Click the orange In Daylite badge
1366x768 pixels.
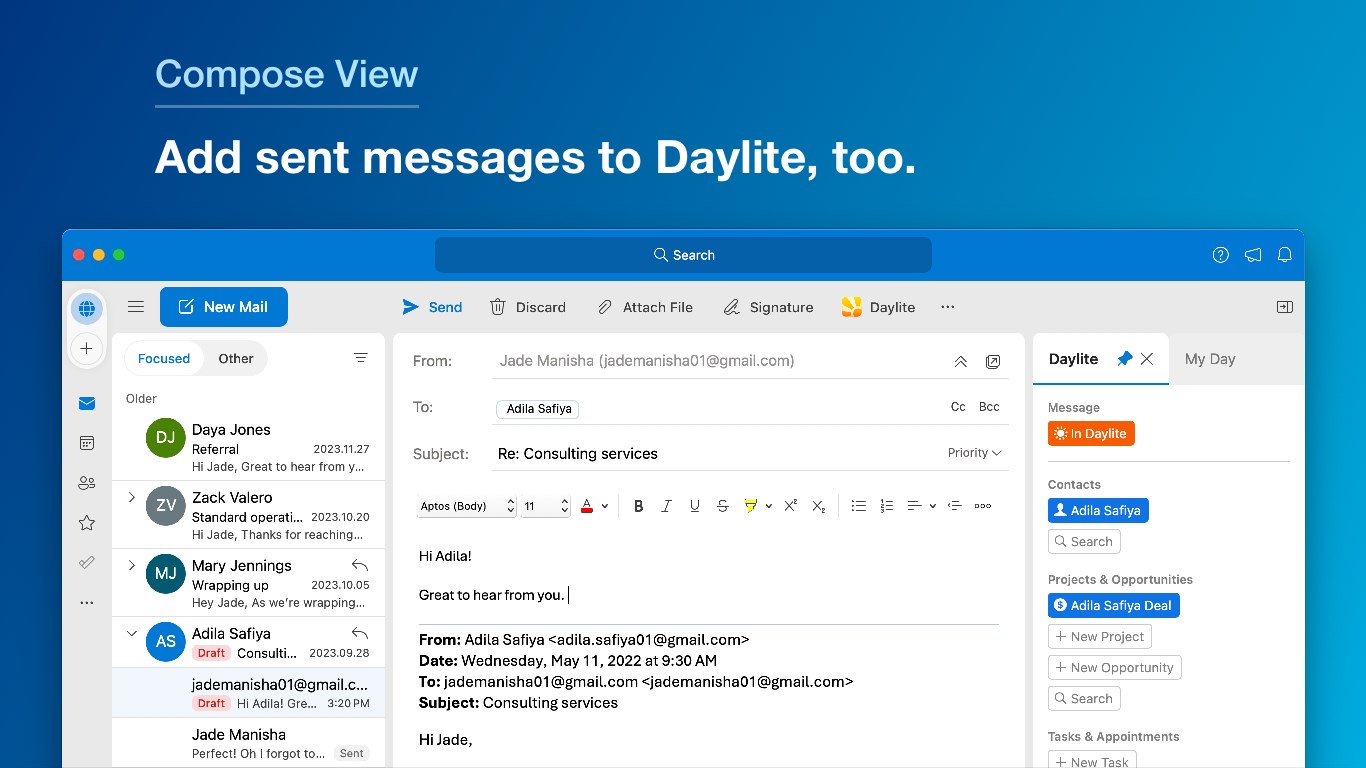click(x=1091, y=434)
